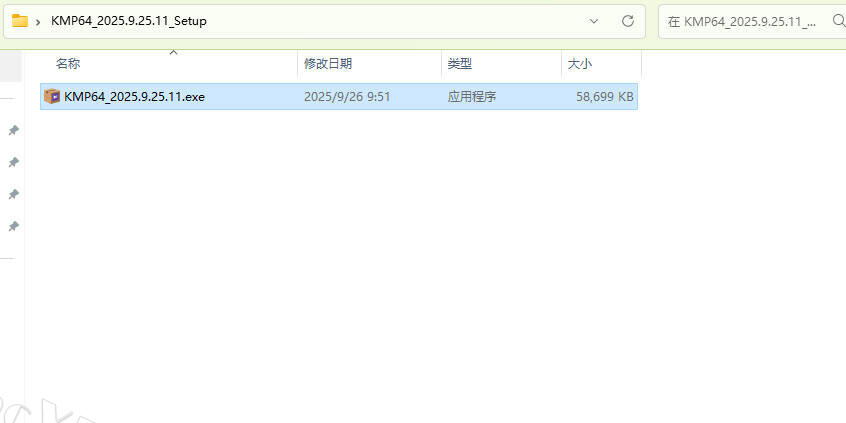846x423 pixels.
Task: Click the topmost pin icon in sidebar
Action: (13, 130)
